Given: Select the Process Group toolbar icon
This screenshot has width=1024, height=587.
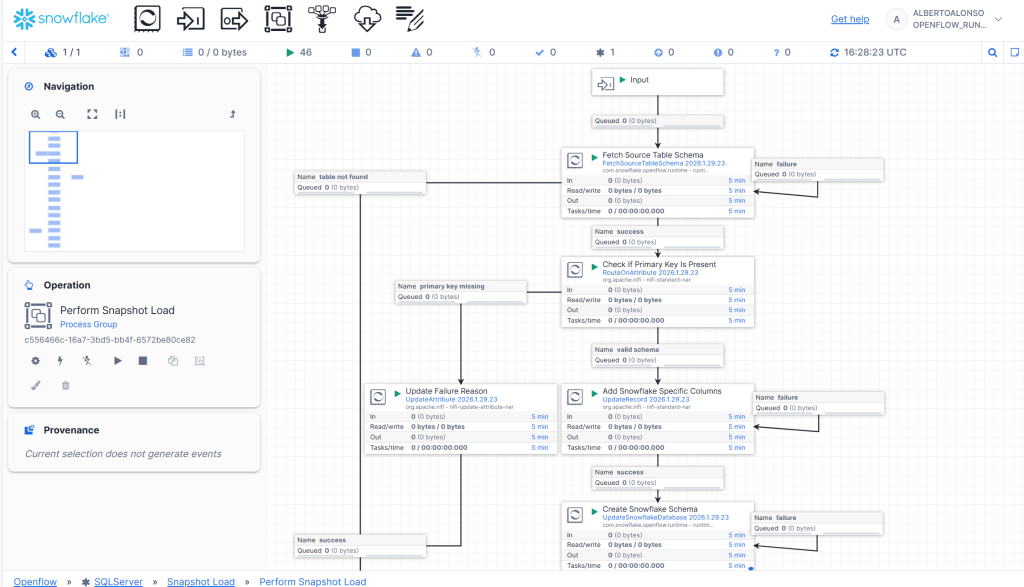Looking at the screenshot, I should pos(278,18).
